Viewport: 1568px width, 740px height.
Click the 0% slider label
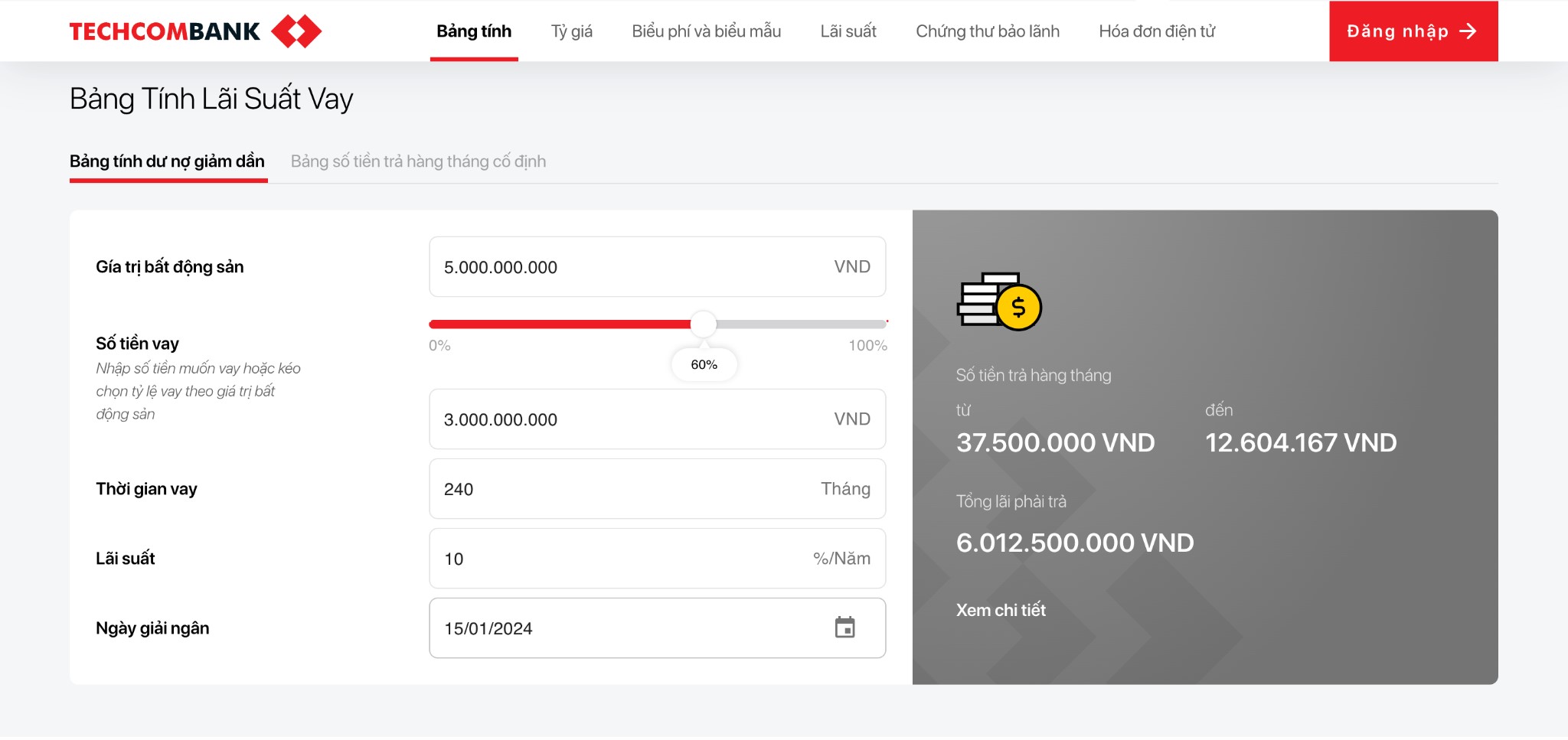pos(439,346)
